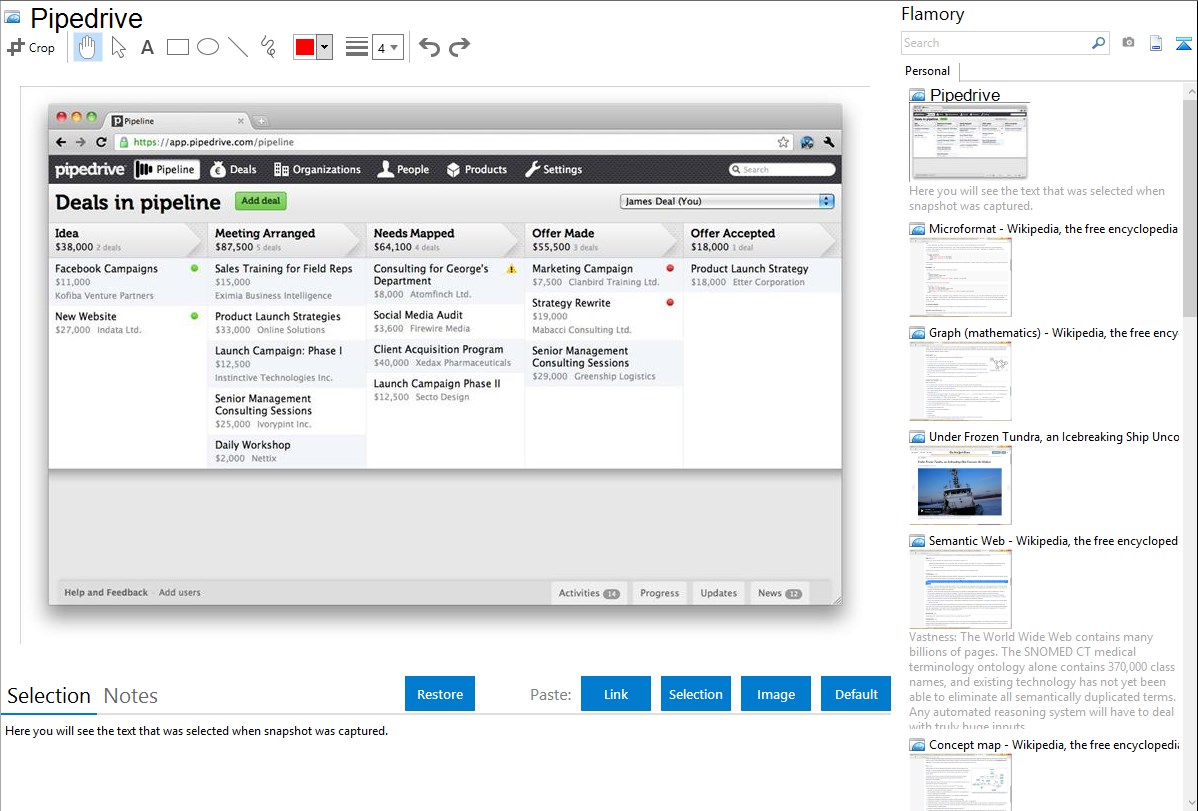Click Deals in the Pipedrive navigation
The image size is (1198, 811).
[x=234, y=170]
